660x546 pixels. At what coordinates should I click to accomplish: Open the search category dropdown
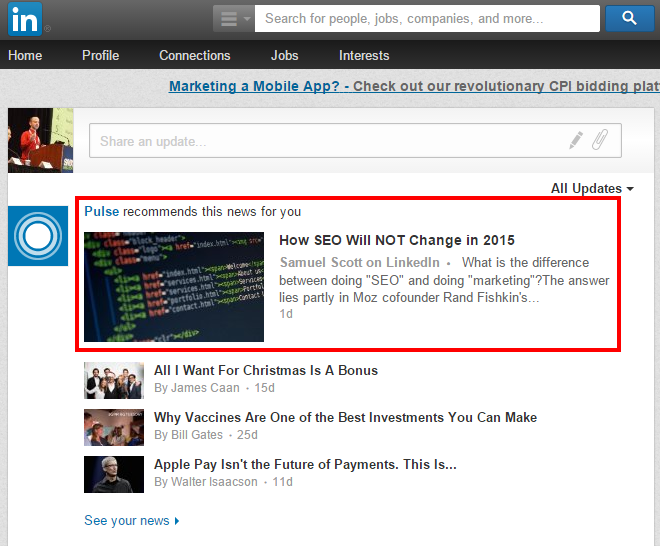point(234,19)
